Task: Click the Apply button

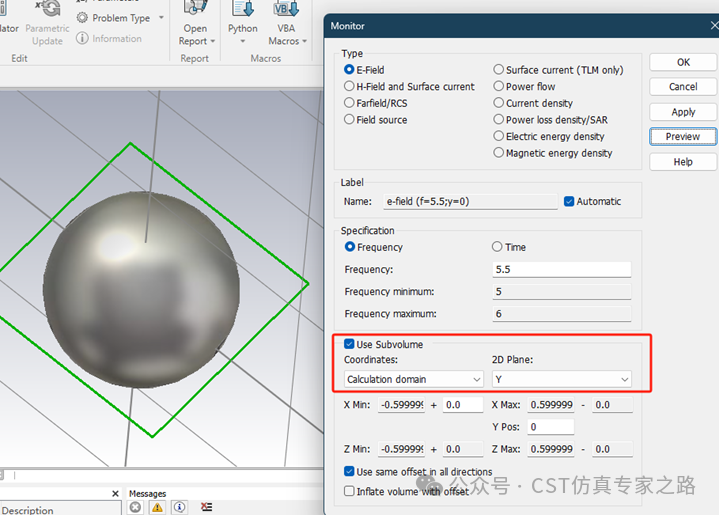Action: tap(683, 112)
